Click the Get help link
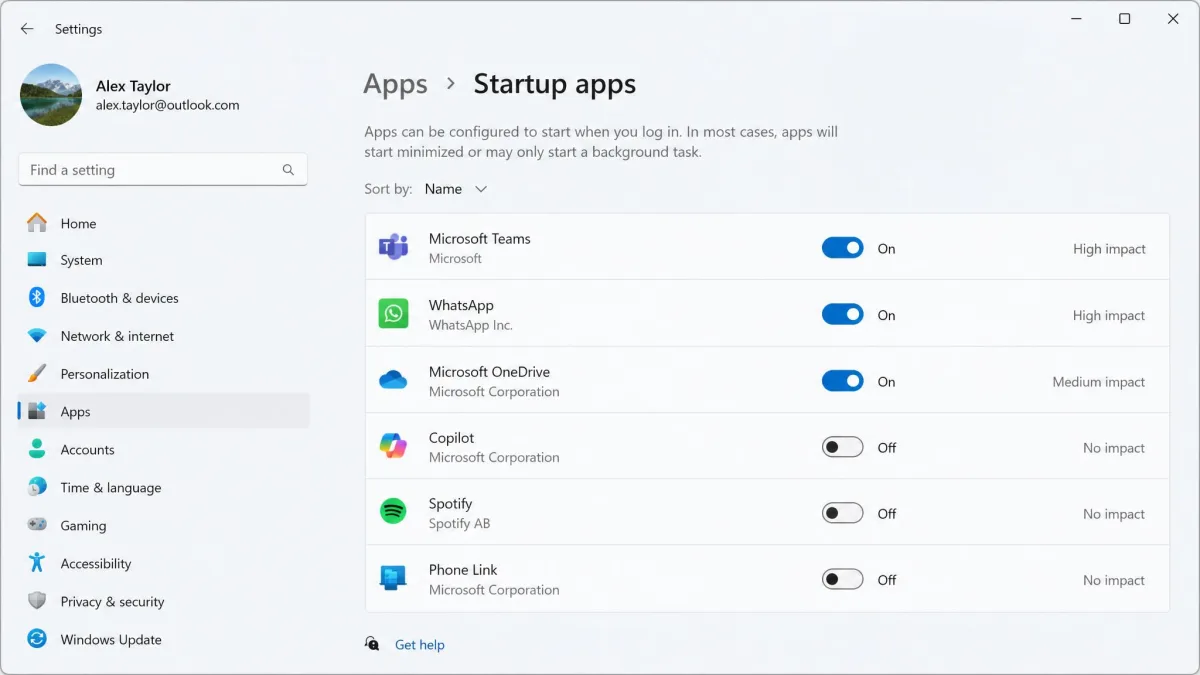 pyautogui.click(x=419, y=645)
